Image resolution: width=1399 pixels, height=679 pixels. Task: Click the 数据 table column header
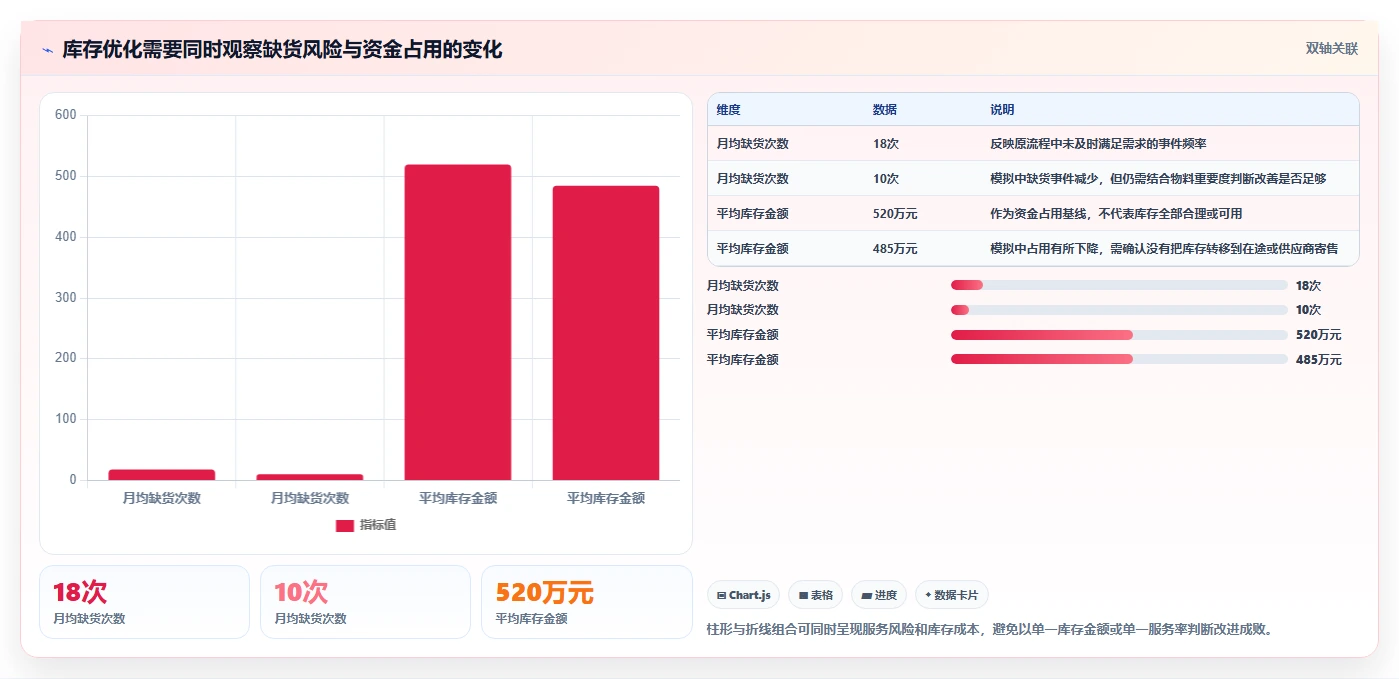(x=885, y=109)
